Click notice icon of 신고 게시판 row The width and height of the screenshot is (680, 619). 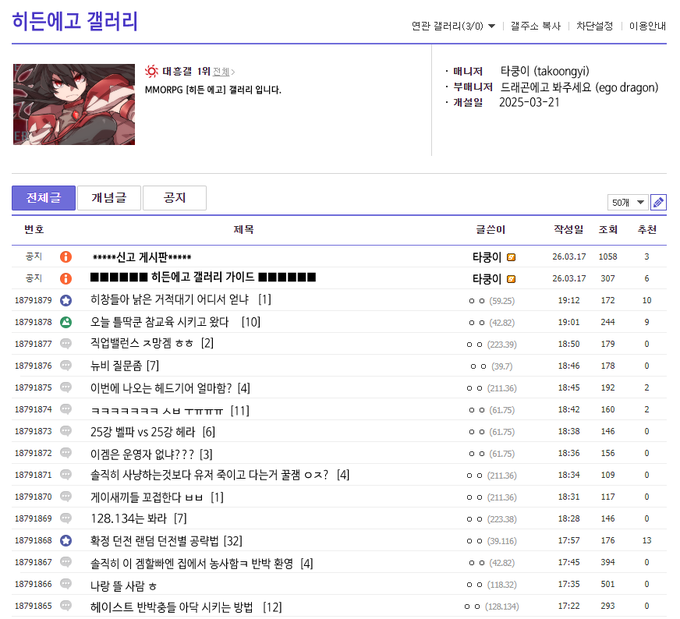[x=65, y=257]
